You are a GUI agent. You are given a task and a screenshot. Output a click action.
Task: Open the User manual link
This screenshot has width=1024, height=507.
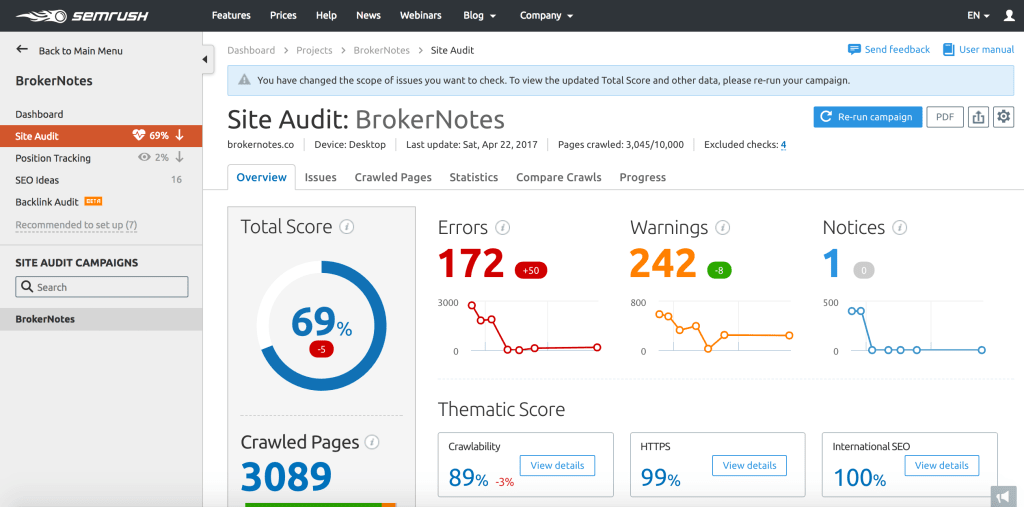(x=986, y=50)
